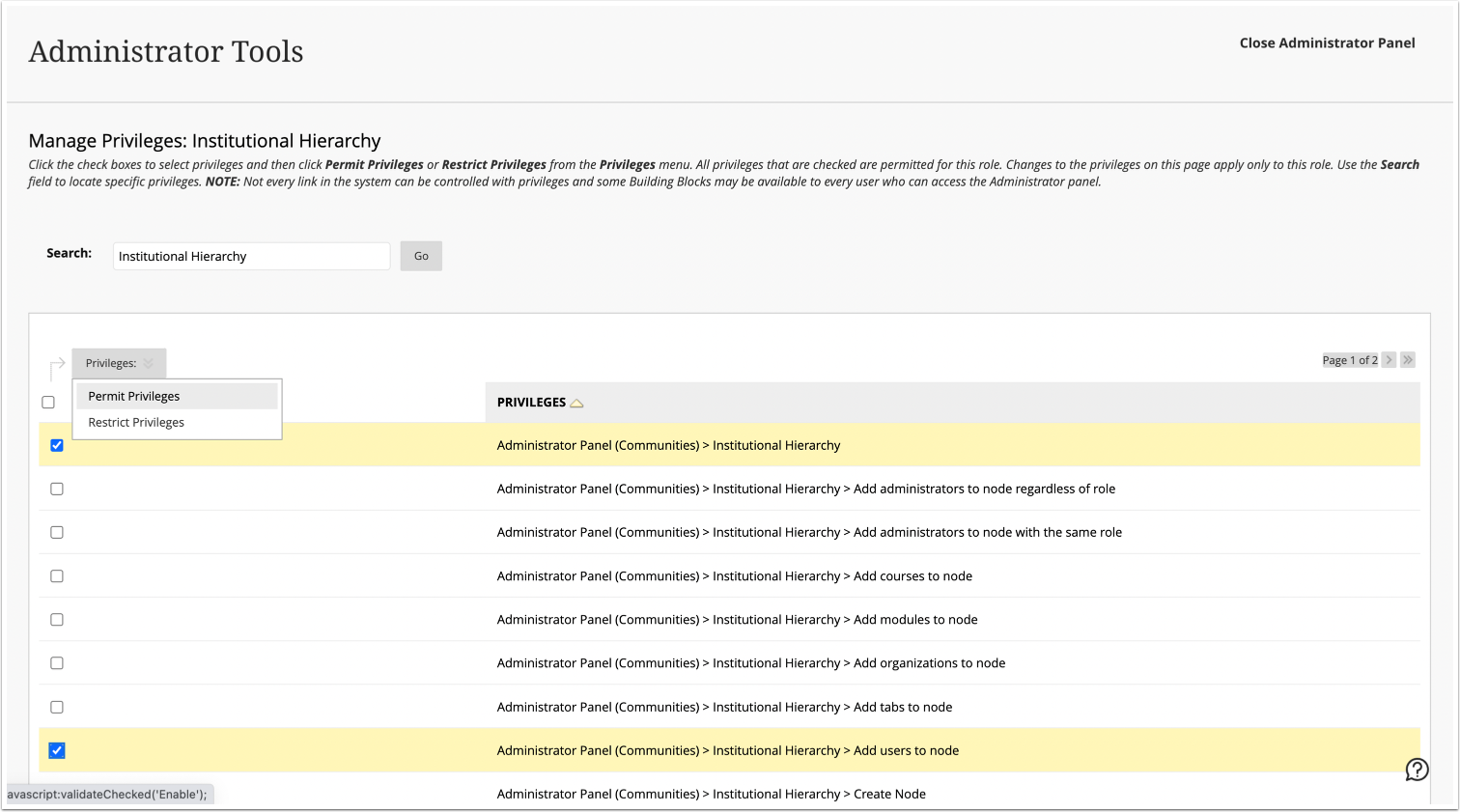Check 'Add administrators to node with same role'
This screenshot has height=812, width=1460.
pyautogui.click(x=57, y=532)
